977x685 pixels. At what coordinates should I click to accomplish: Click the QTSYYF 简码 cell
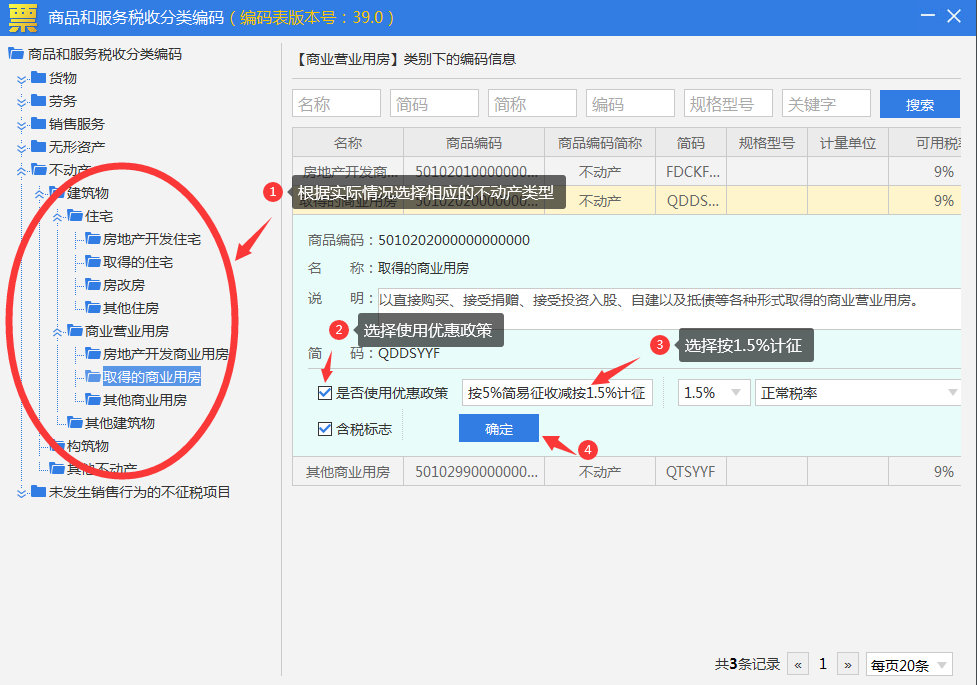(x=691, y=472)
